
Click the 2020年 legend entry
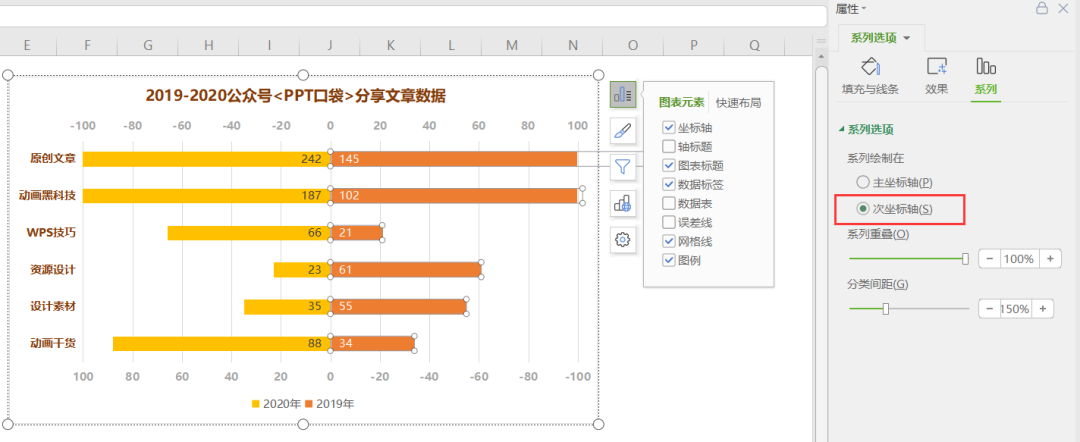click(276, 404)
